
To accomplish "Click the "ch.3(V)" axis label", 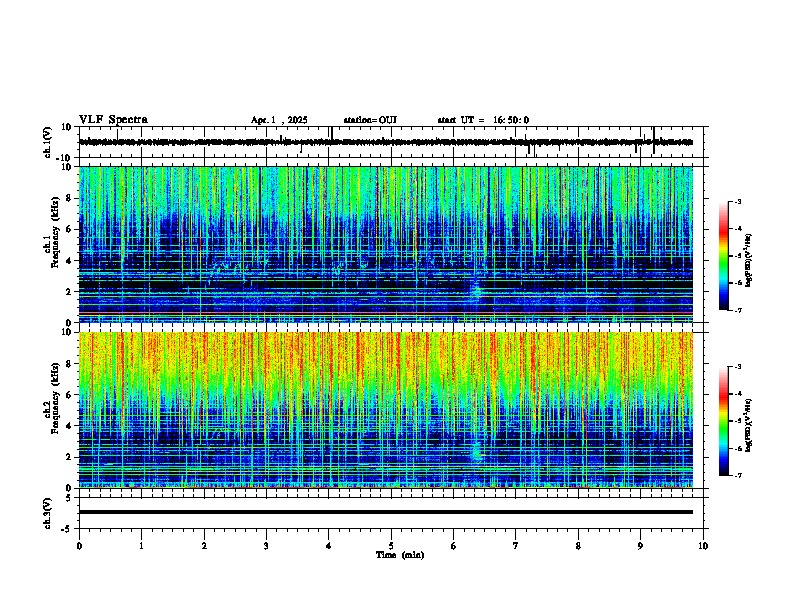I will [x=48, y=513].
